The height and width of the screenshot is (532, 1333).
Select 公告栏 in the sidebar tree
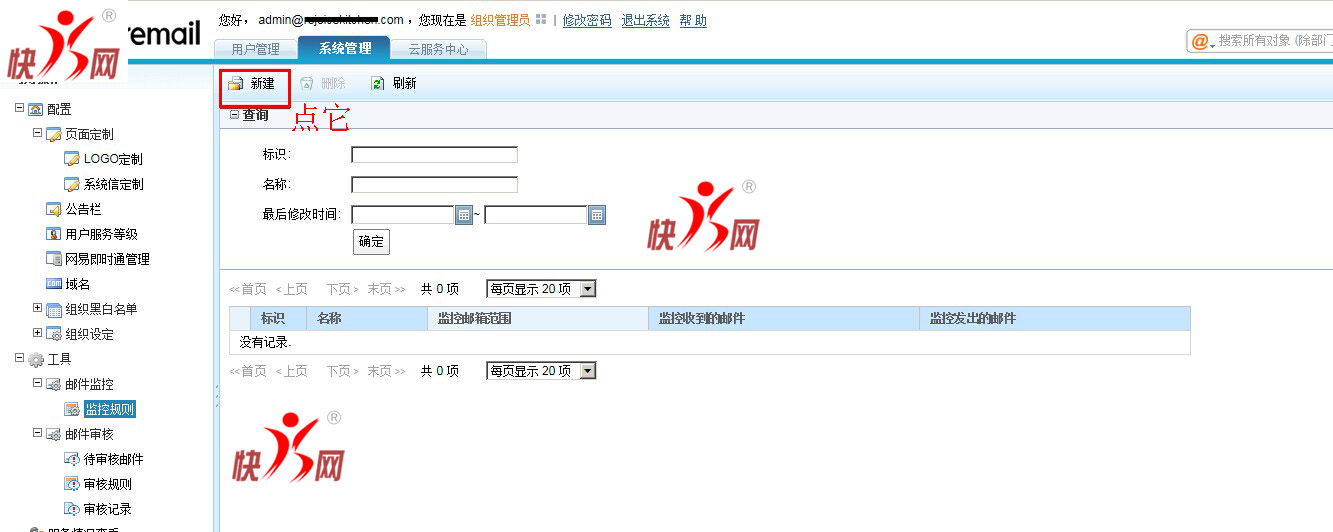coord(83,209)
